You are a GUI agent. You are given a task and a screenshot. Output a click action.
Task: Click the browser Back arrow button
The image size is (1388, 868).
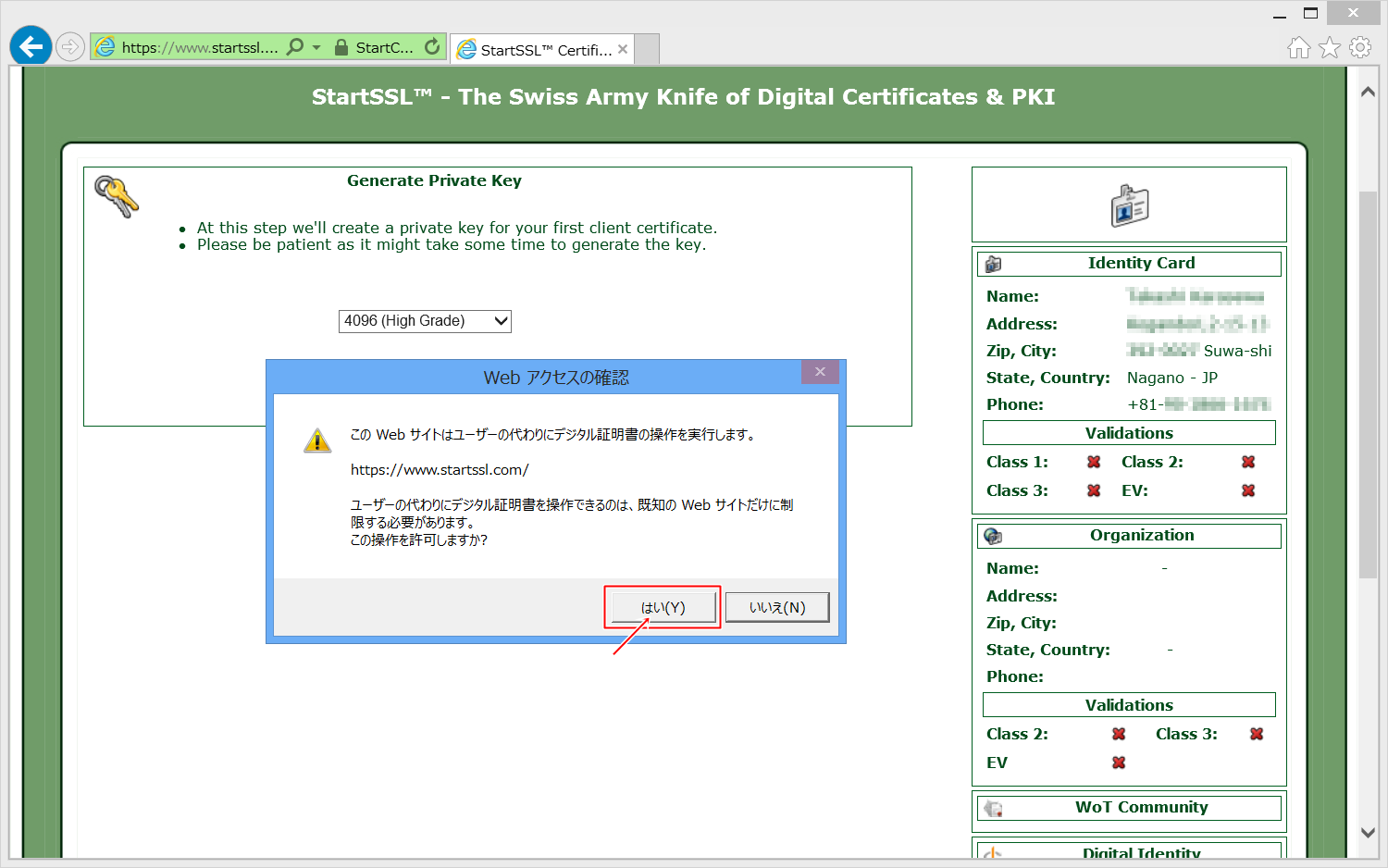(31, 46)
